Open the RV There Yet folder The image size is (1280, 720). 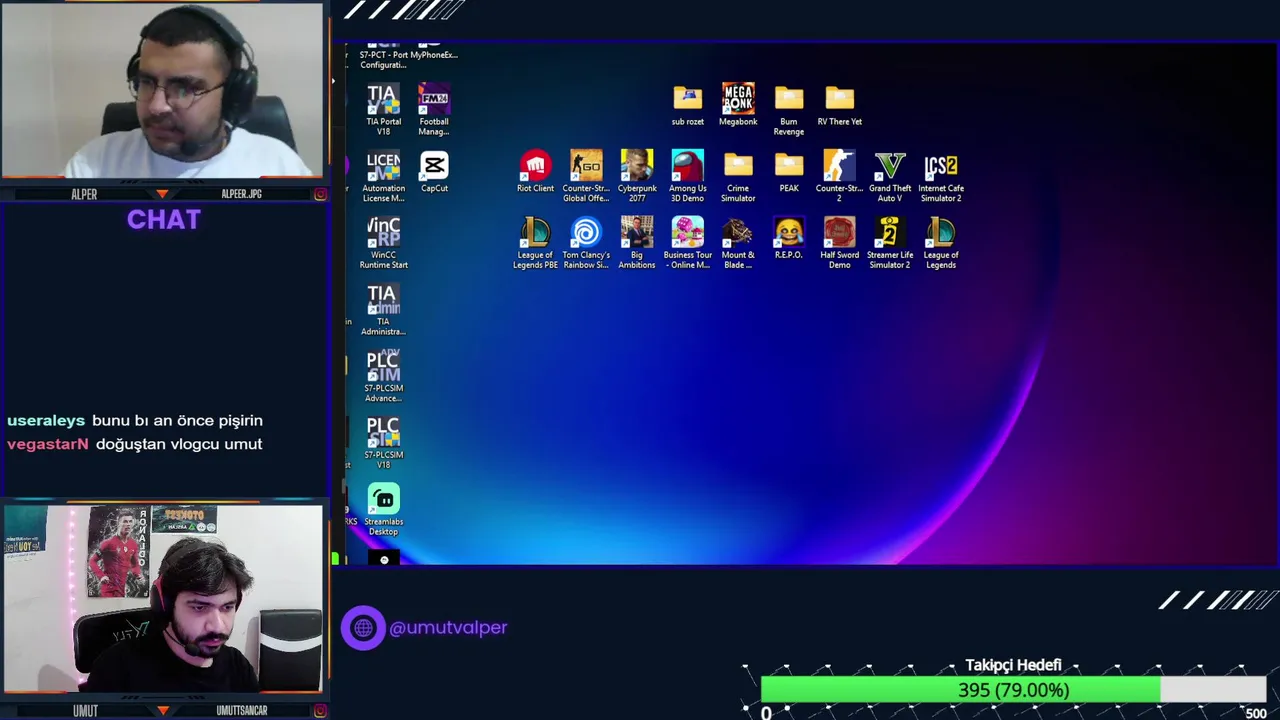coord(840,105)
